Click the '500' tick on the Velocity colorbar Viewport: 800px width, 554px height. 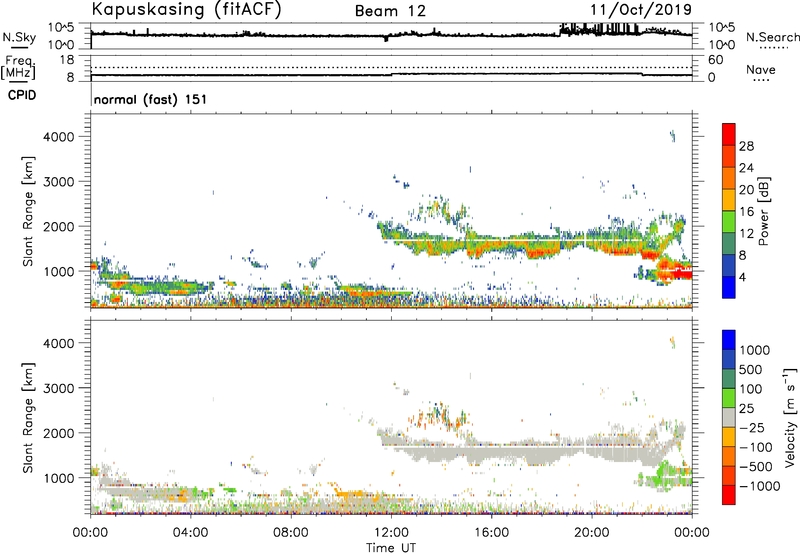point(753,369)
